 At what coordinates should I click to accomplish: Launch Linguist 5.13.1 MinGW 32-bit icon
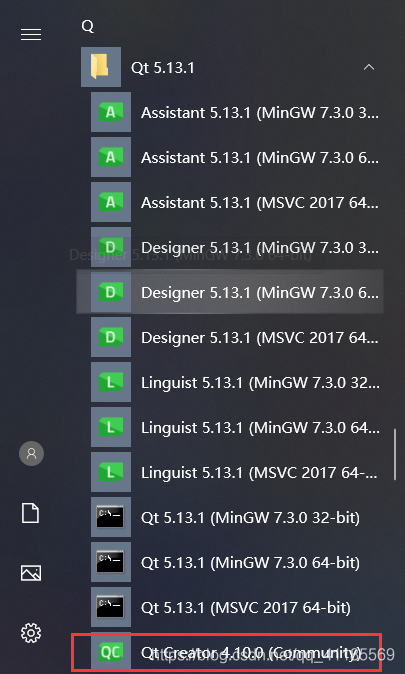(x=111, y=382)
